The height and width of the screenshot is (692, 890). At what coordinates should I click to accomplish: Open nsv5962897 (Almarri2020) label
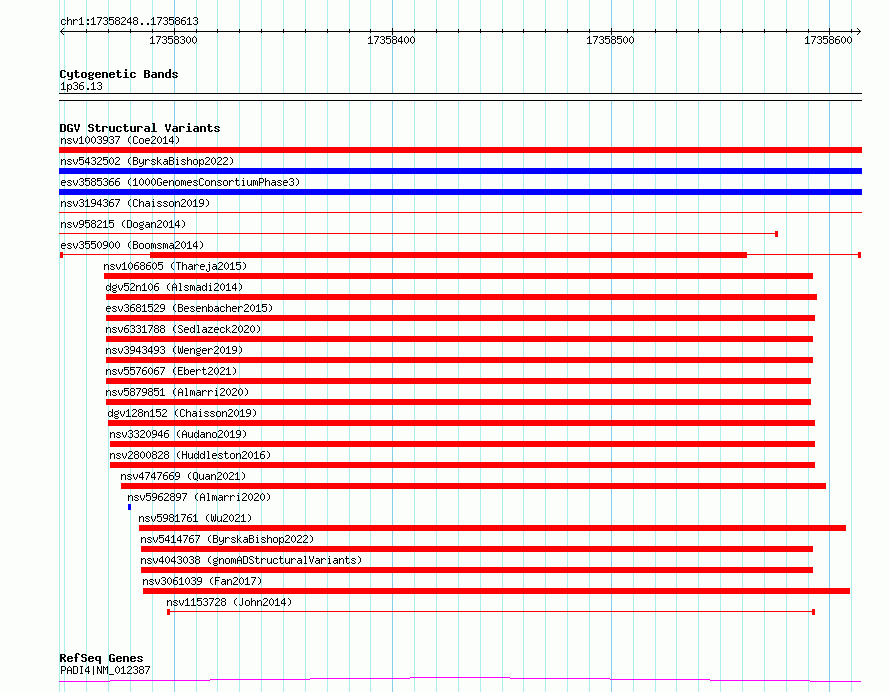click(199, 497)
